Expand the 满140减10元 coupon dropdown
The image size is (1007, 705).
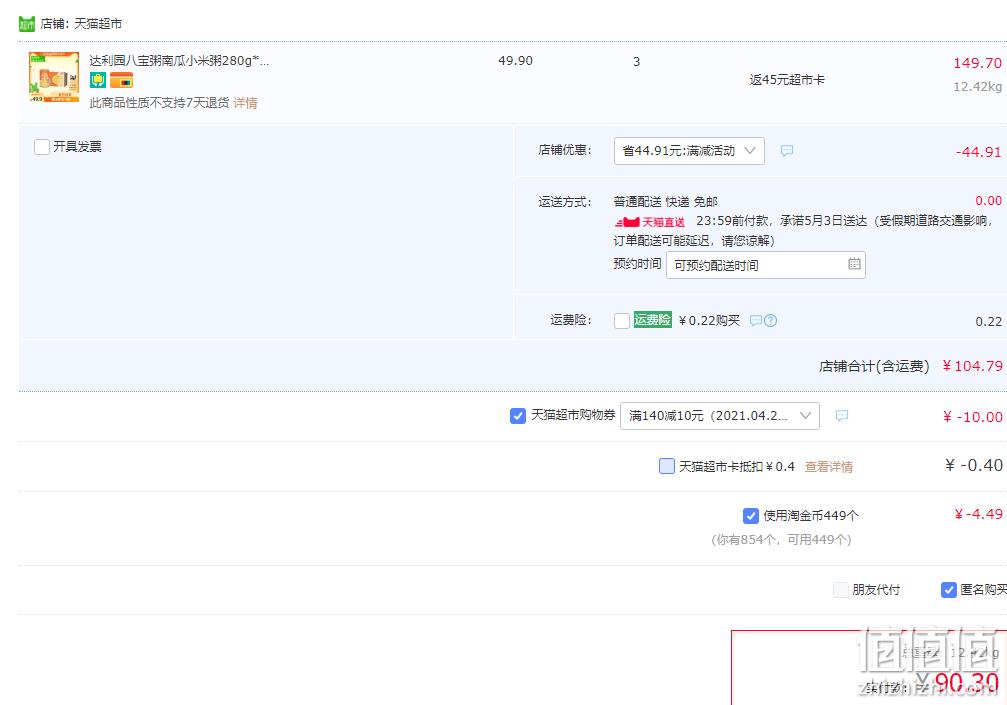pos(720,416)
